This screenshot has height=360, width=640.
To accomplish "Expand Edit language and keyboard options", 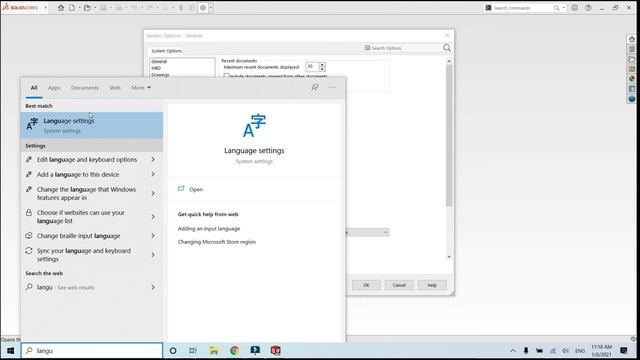I will click(153, 160).
